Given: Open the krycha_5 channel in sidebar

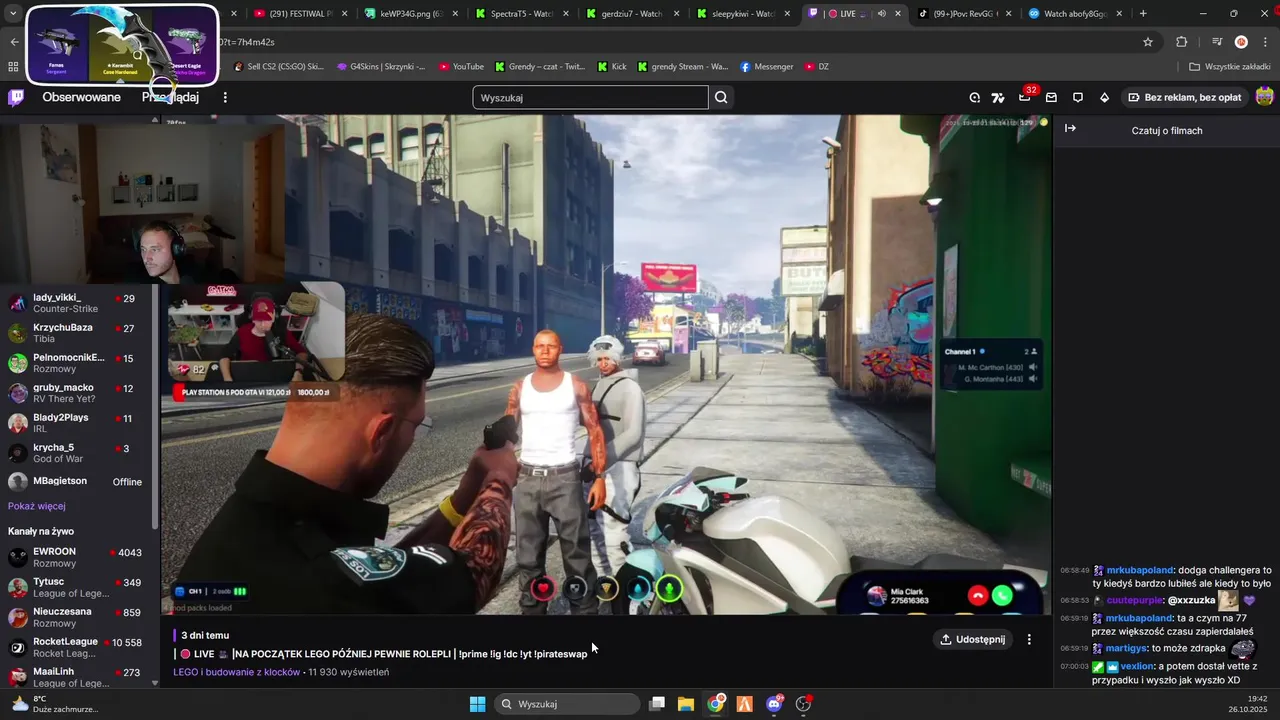Looking at the screenshot, I should 76,453.
